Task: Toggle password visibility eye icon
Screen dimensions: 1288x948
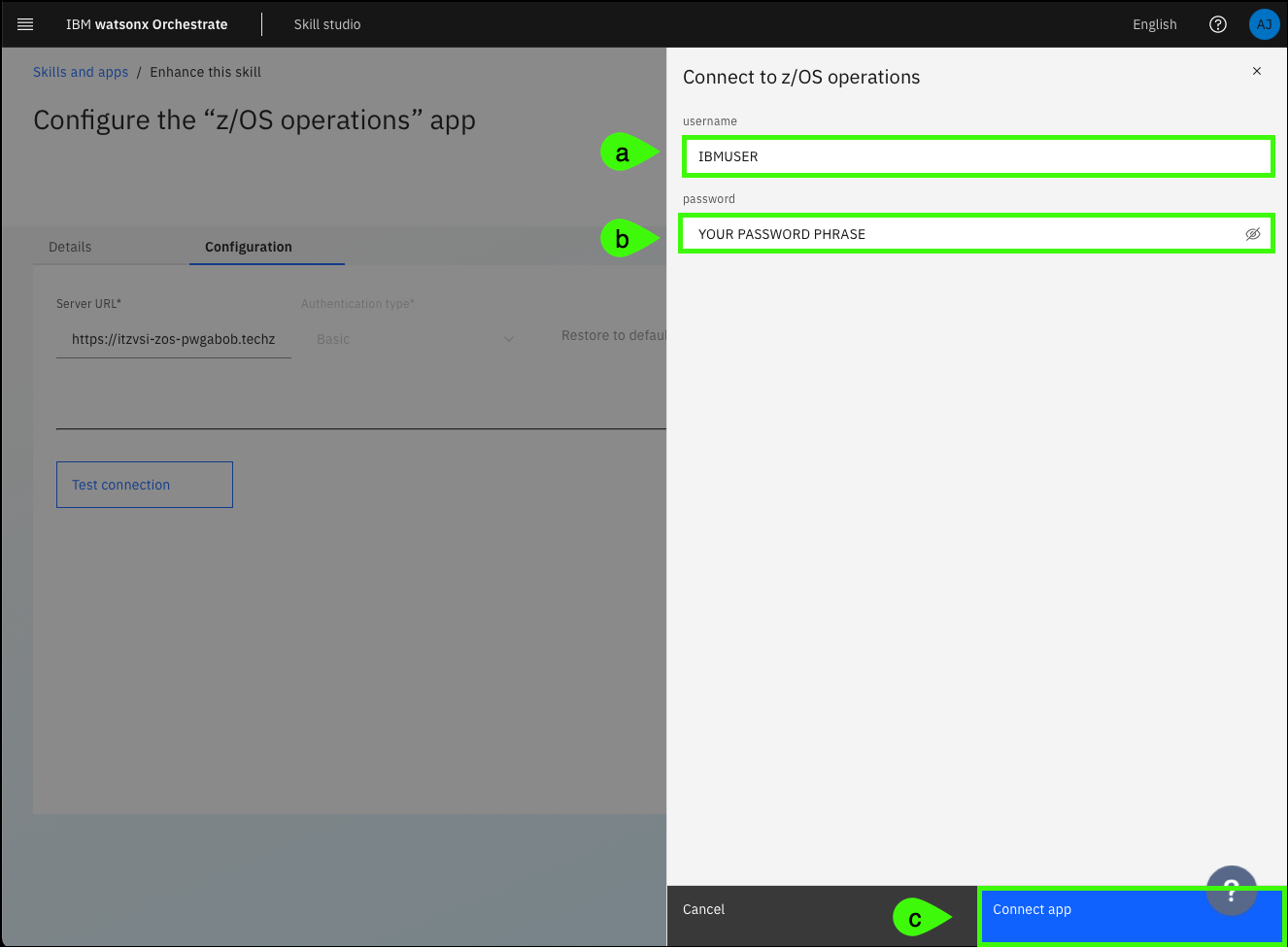Action: tap(1252, 234)
